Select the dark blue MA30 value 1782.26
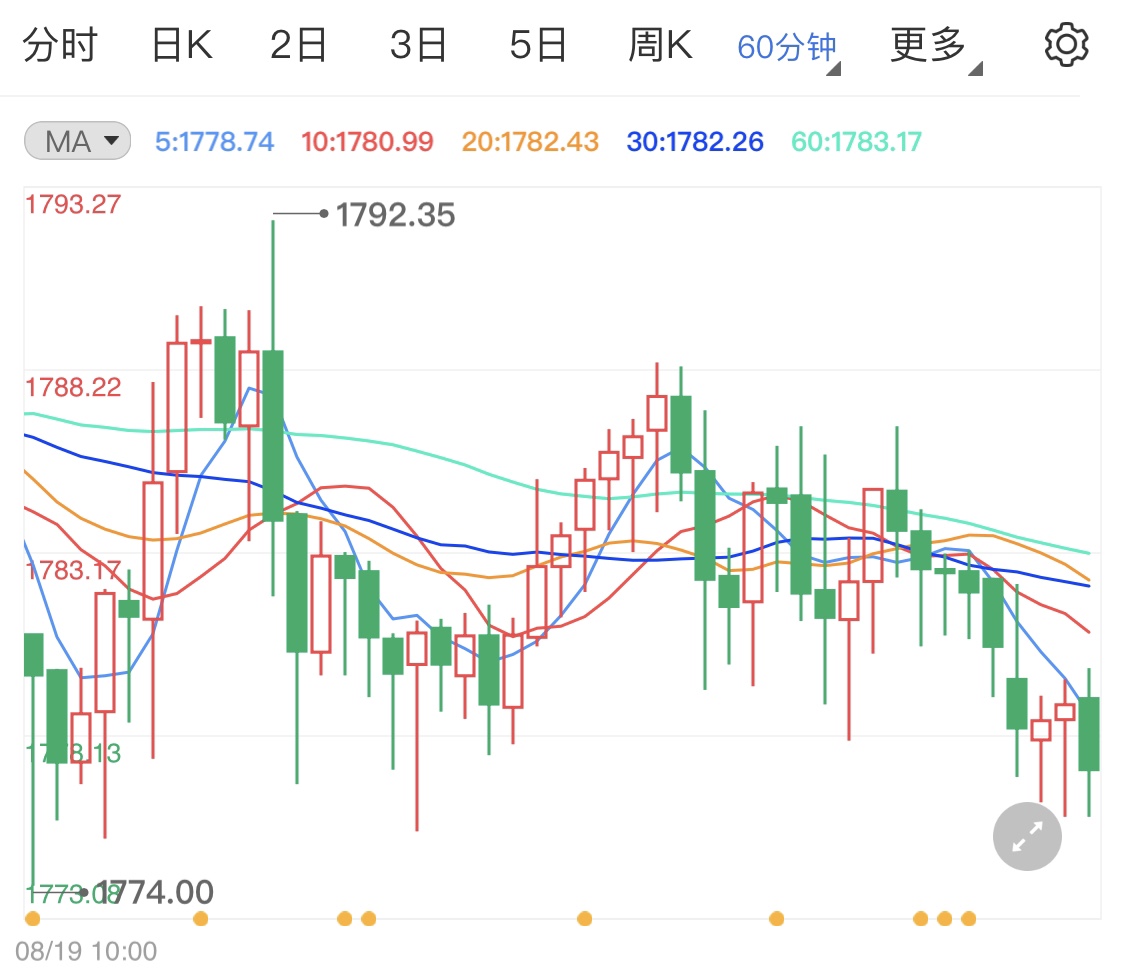1125x968 pixels. point(694,141)
